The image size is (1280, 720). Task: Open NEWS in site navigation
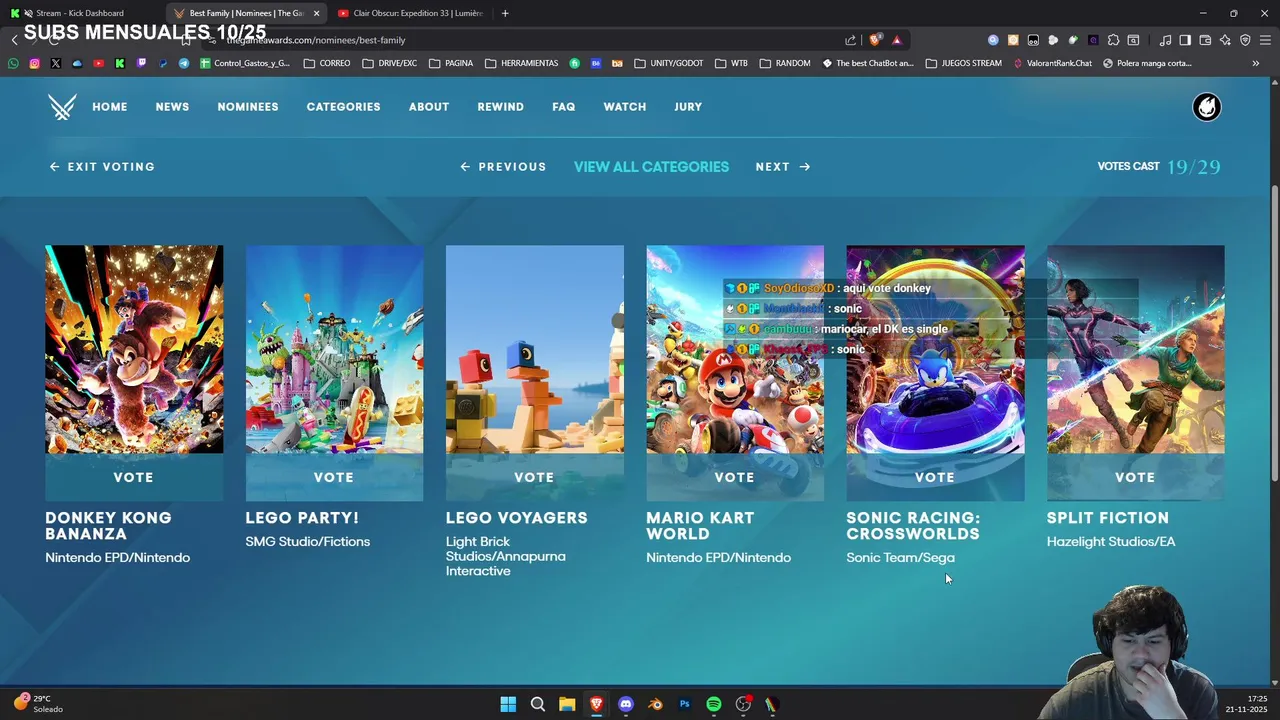tap(172, 107)
